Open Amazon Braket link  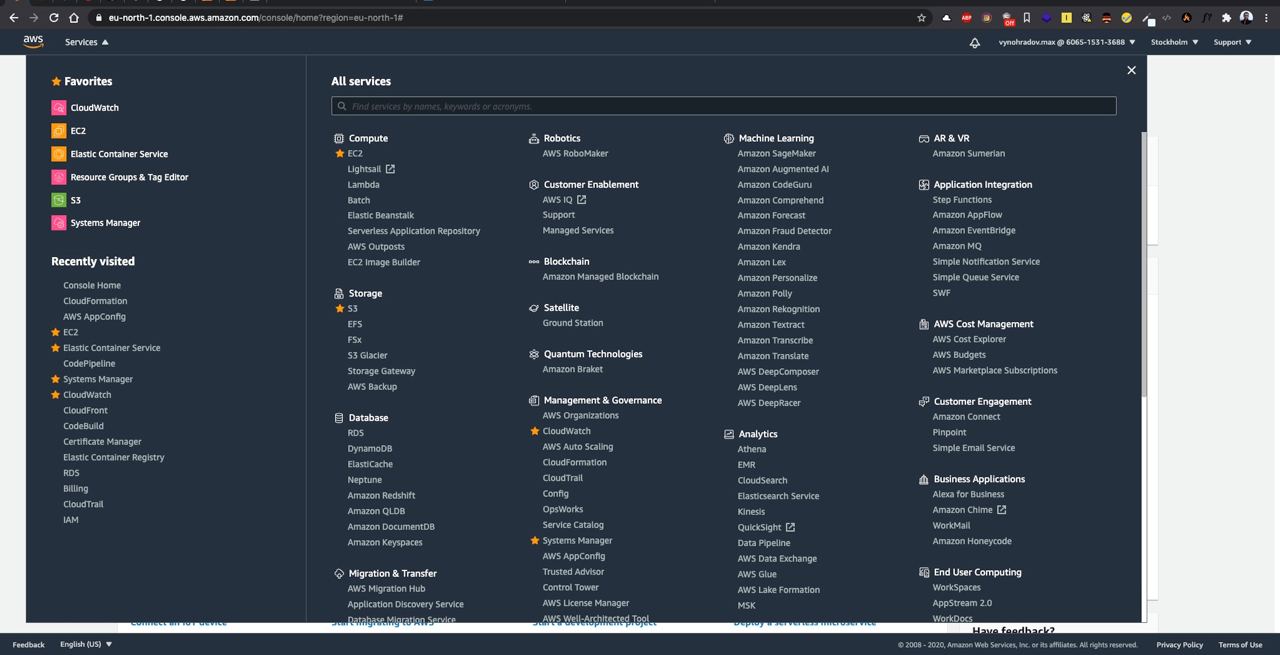pyautogui.click(x=572, y=370)
